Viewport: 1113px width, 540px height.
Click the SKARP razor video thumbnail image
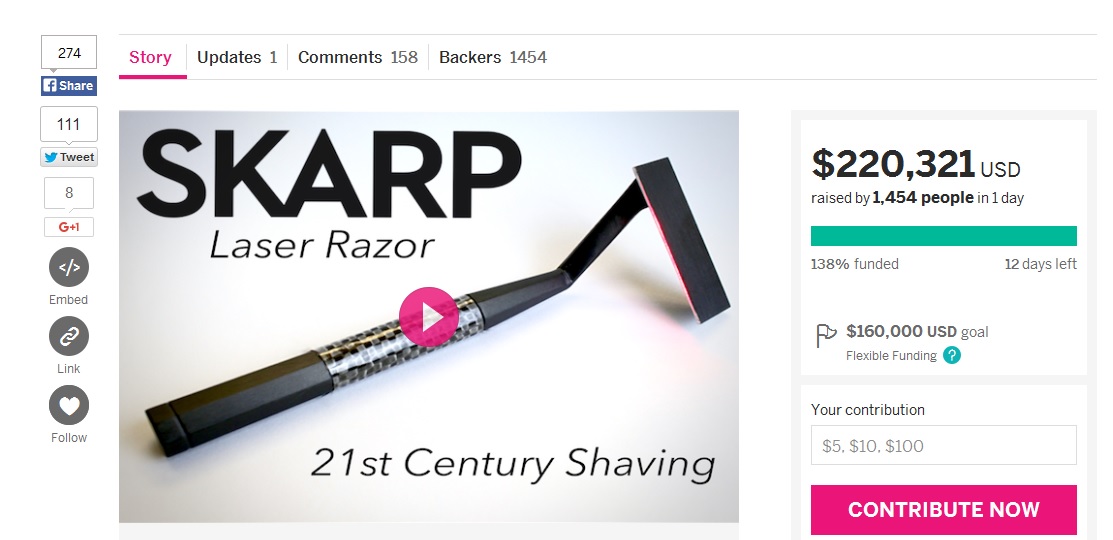tap(429, 316)
